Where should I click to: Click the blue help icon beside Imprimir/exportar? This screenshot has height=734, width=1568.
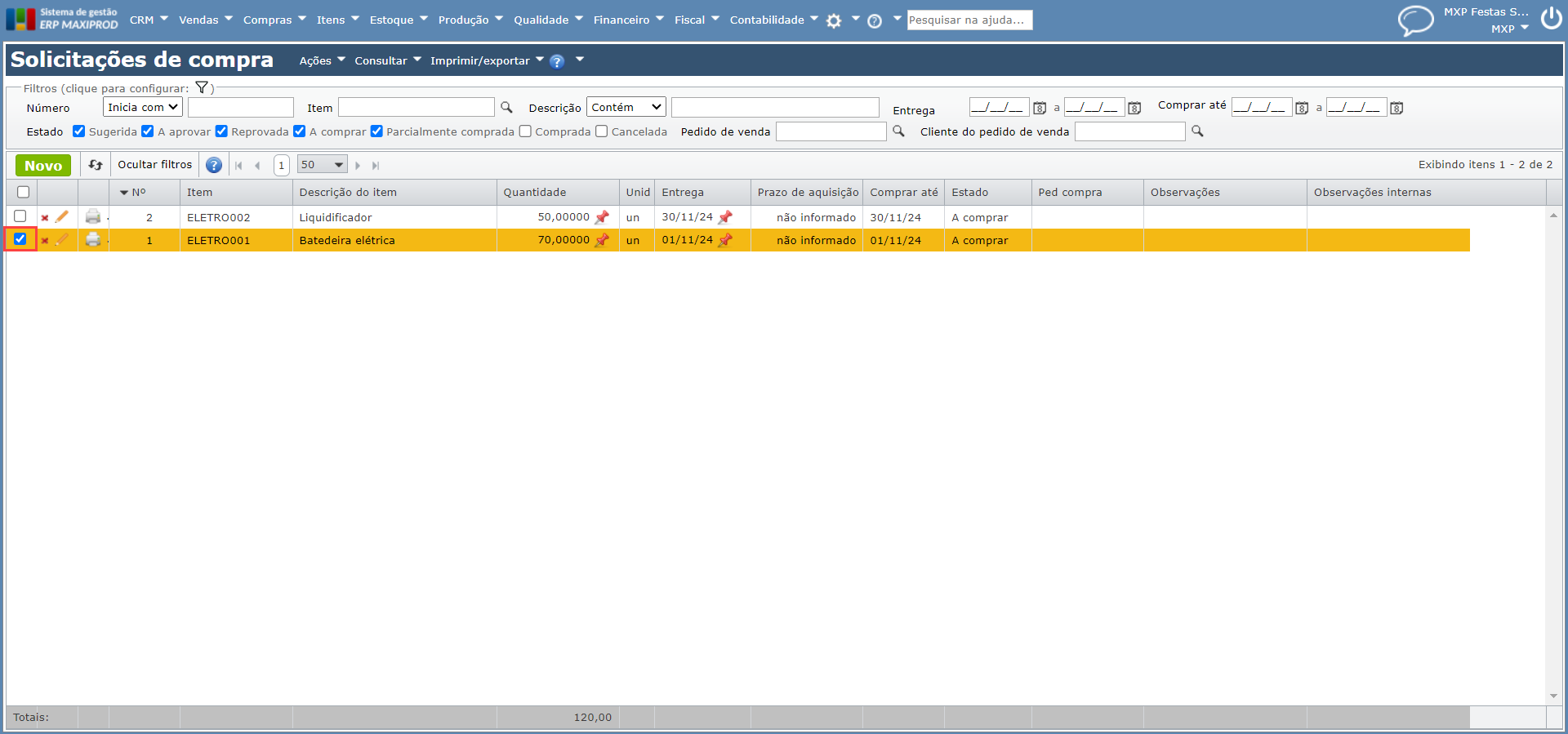pos(557,61)
